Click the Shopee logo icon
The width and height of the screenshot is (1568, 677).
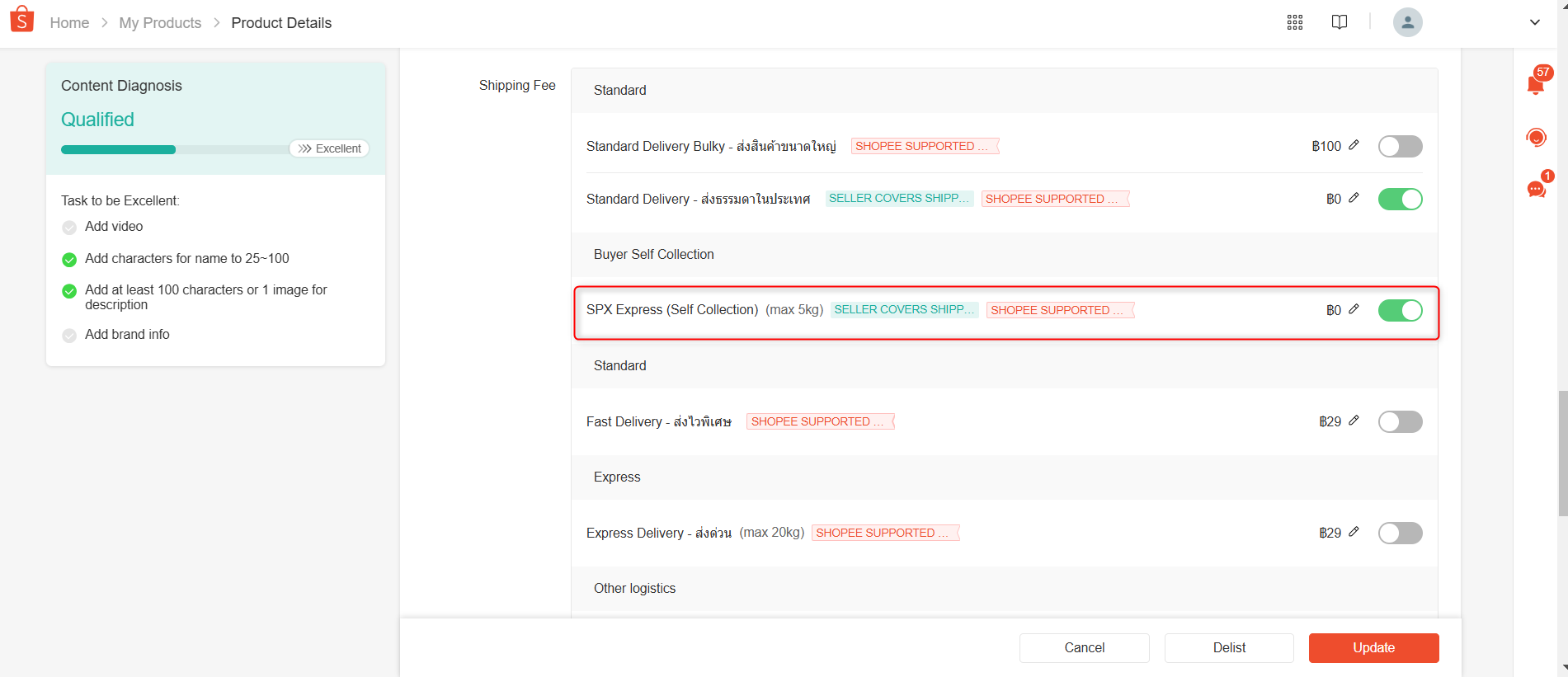22,20
